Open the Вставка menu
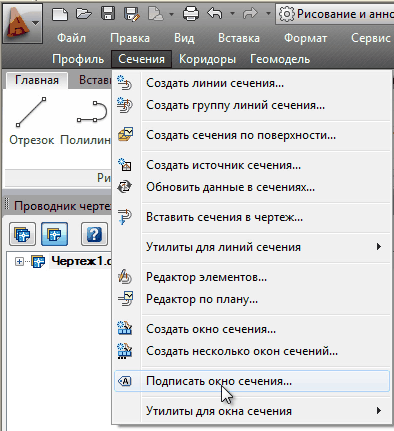The width and height of the screenshot is (394, 431). pyautogui.click(x=239, y=38)
